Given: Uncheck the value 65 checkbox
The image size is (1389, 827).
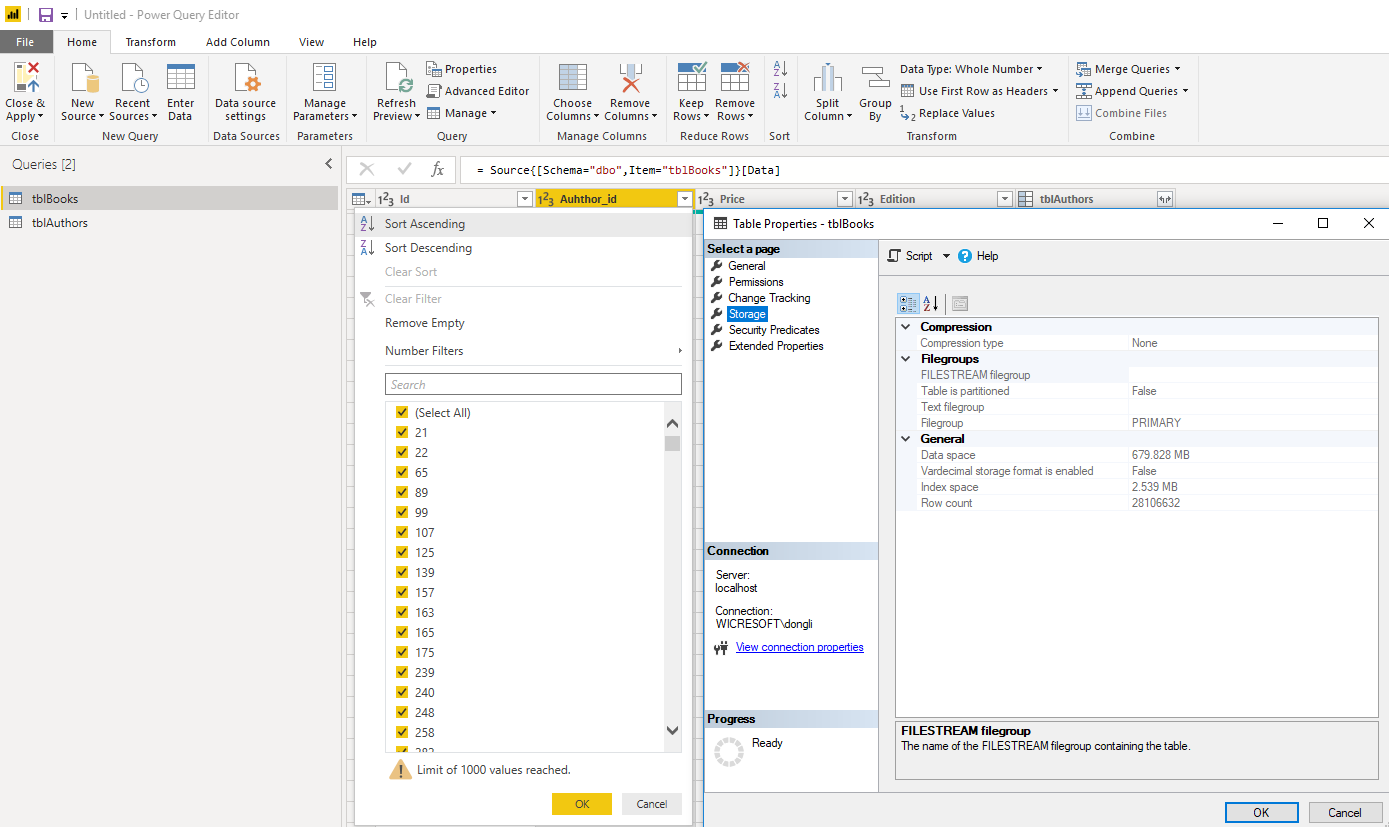Looking at the screenshot, I should [x=402, y=472].
